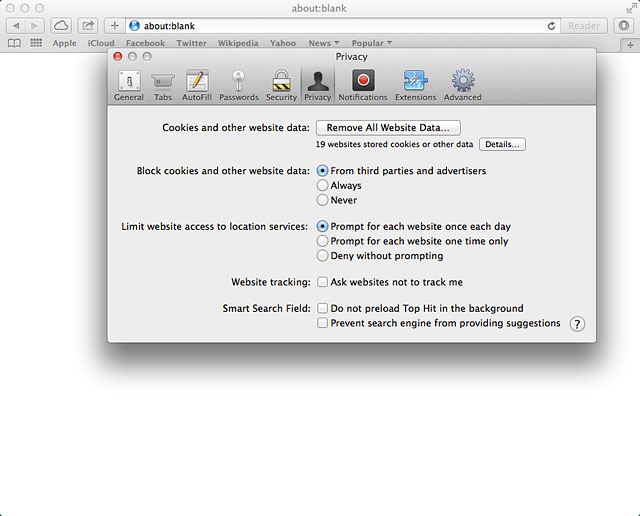Open the Security preferences pane
The width and height of the screenshot is (640, 516).
pyautogui.click(x=281, y=85)
